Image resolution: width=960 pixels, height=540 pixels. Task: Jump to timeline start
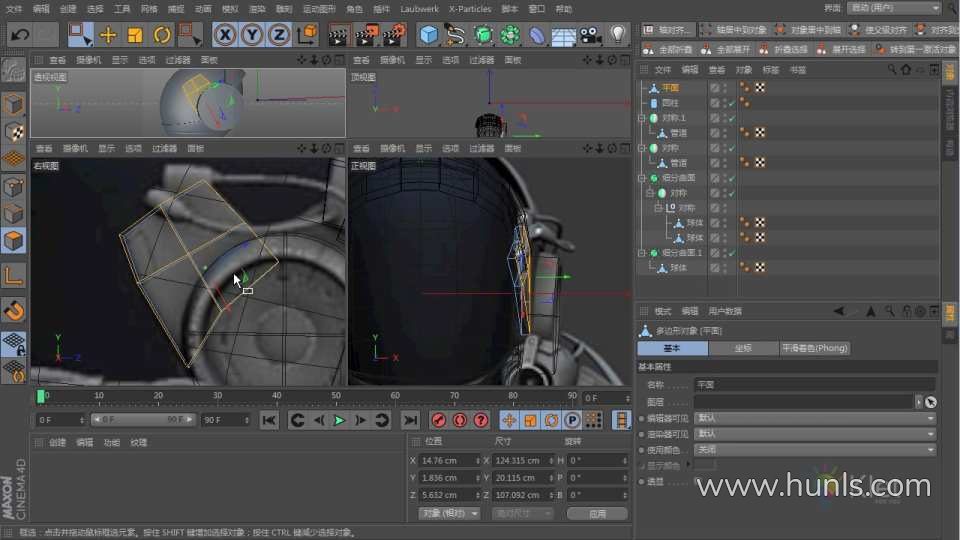(x=268, y=421)
